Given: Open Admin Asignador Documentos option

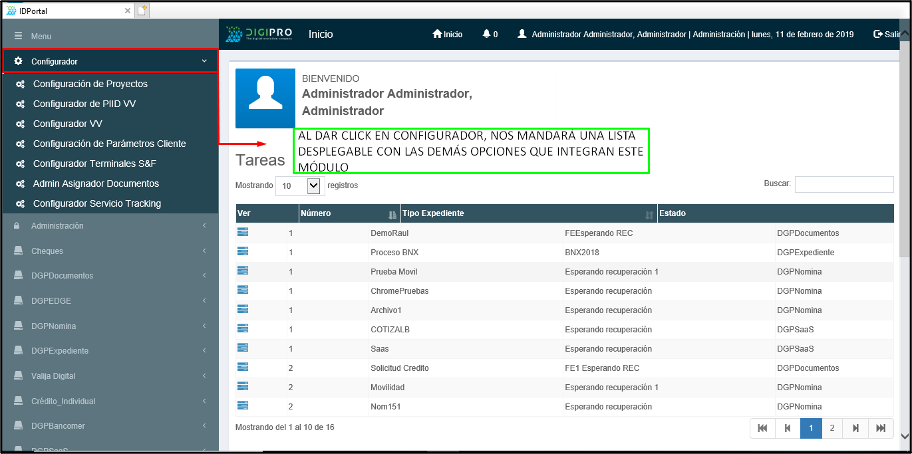Looking at the screenshot, I should point(95,184).
